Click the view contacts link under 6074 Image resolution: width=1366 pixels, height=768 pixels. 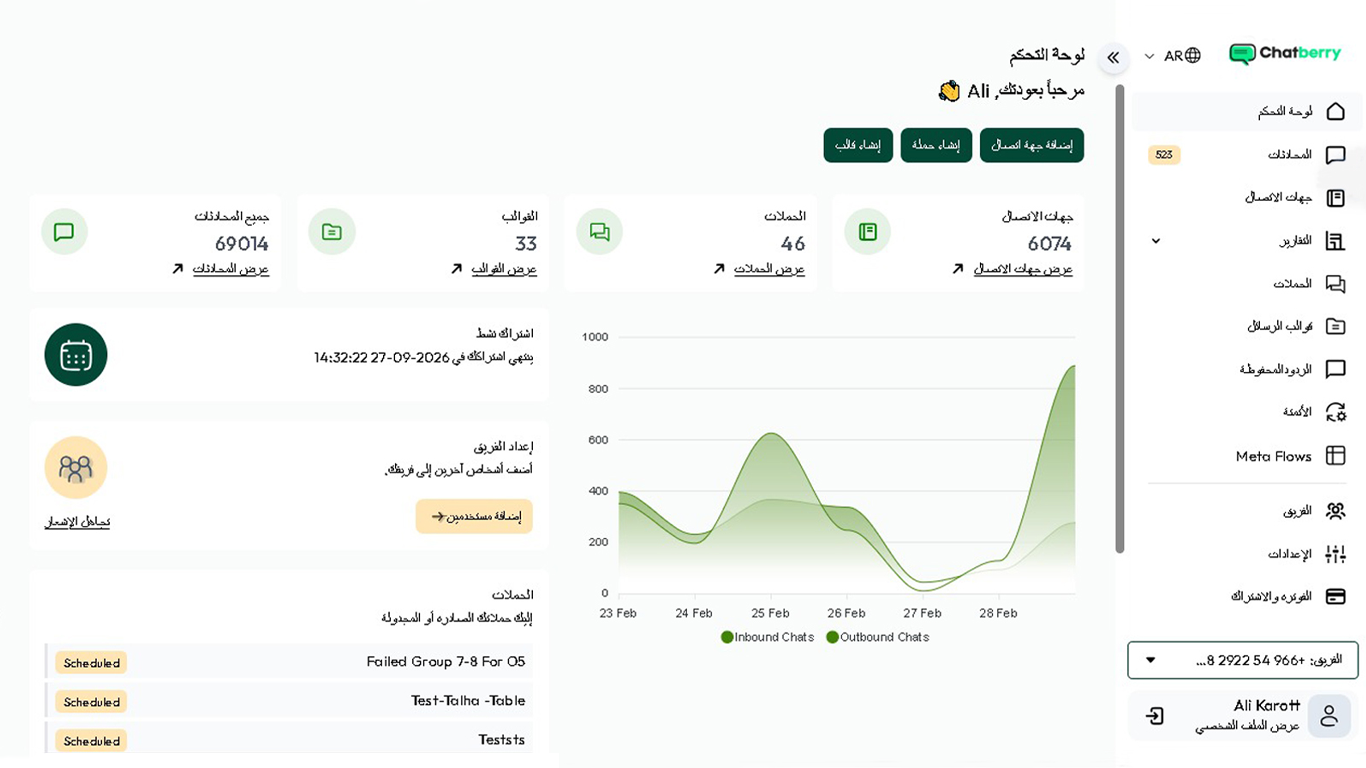pyautogui.click(x=1022, y=269)
